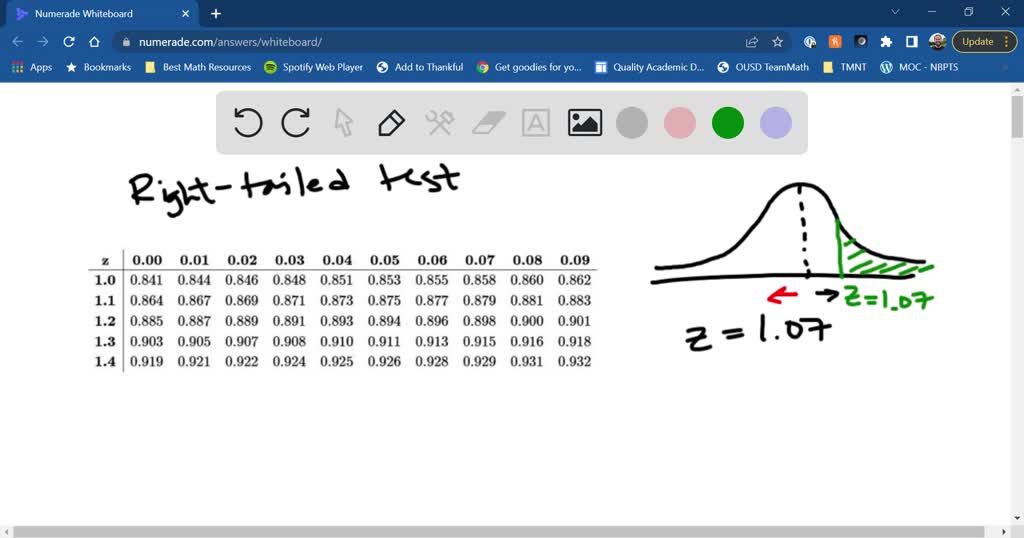Open the MOC - NBPTS bookmark
The width and height of the screenshot is (1024, 538).
[920, 67]
